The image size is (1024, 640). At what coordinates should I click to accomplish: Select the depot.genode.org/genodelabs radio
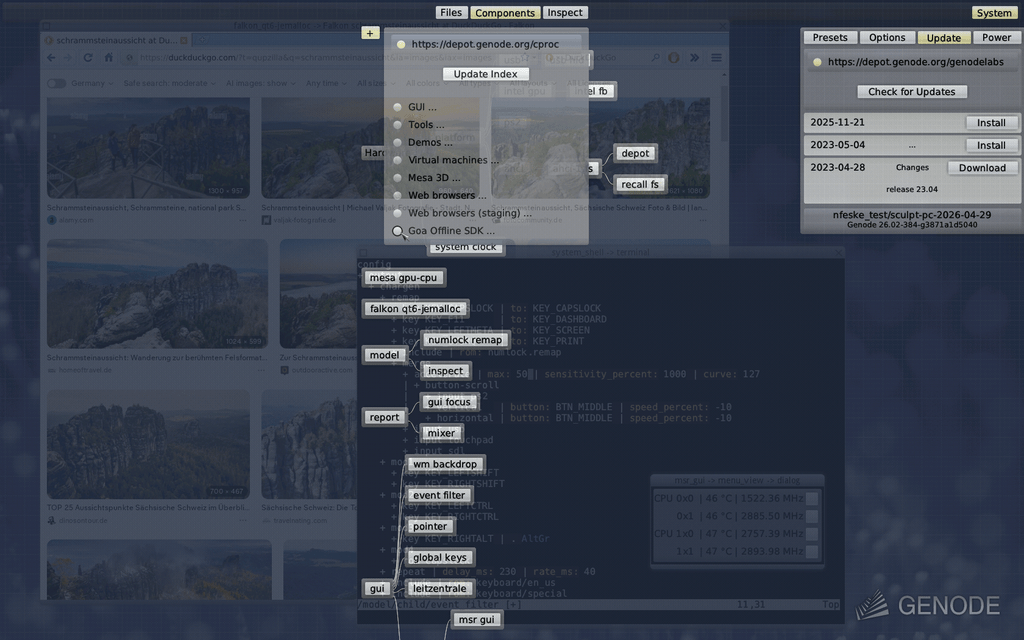pos(817,62)
